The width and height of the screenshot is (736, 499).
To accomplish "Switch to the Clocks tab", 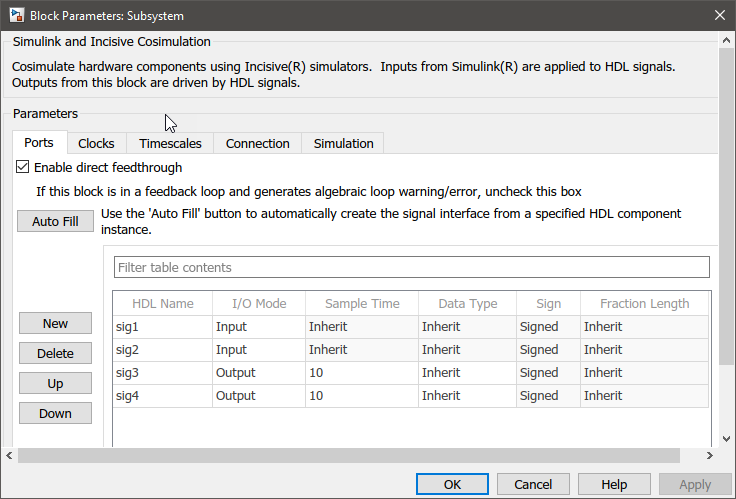I will click(x=96, y=143).
